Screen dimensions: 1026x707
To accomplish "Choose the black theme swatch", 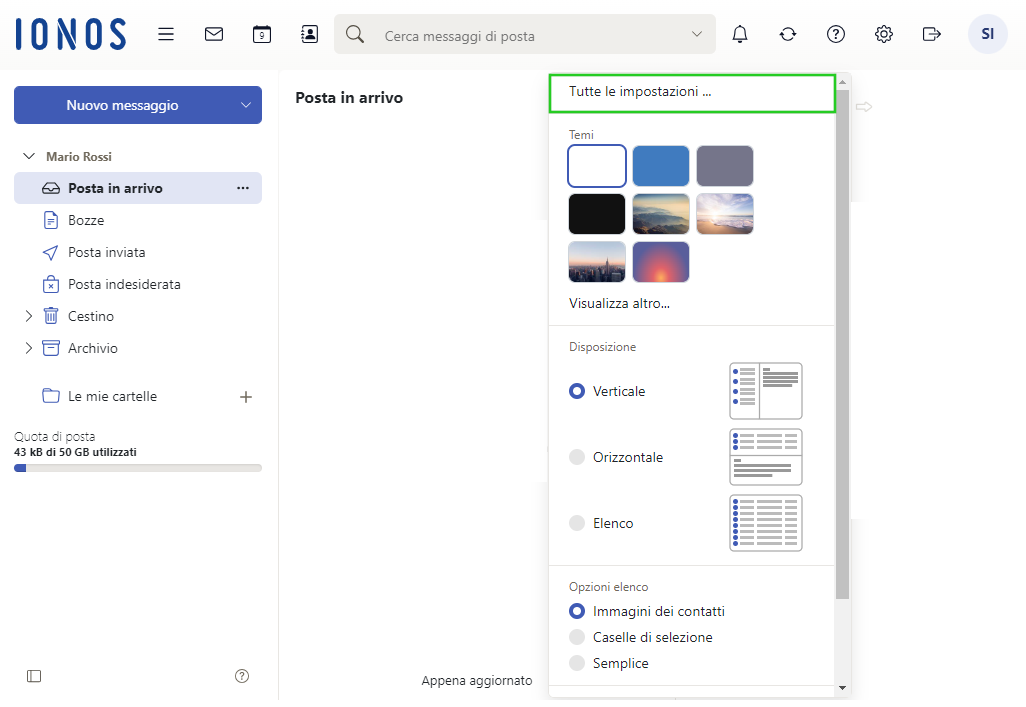I will [x=597, y=214].
